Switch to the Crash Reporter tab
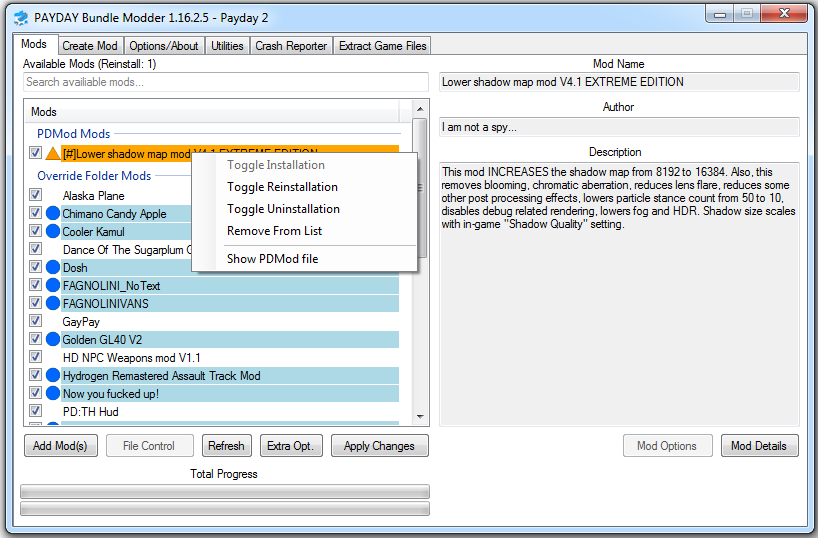Image resolution: width=818 pixels, height=538 pixels. tap(291, 46)
